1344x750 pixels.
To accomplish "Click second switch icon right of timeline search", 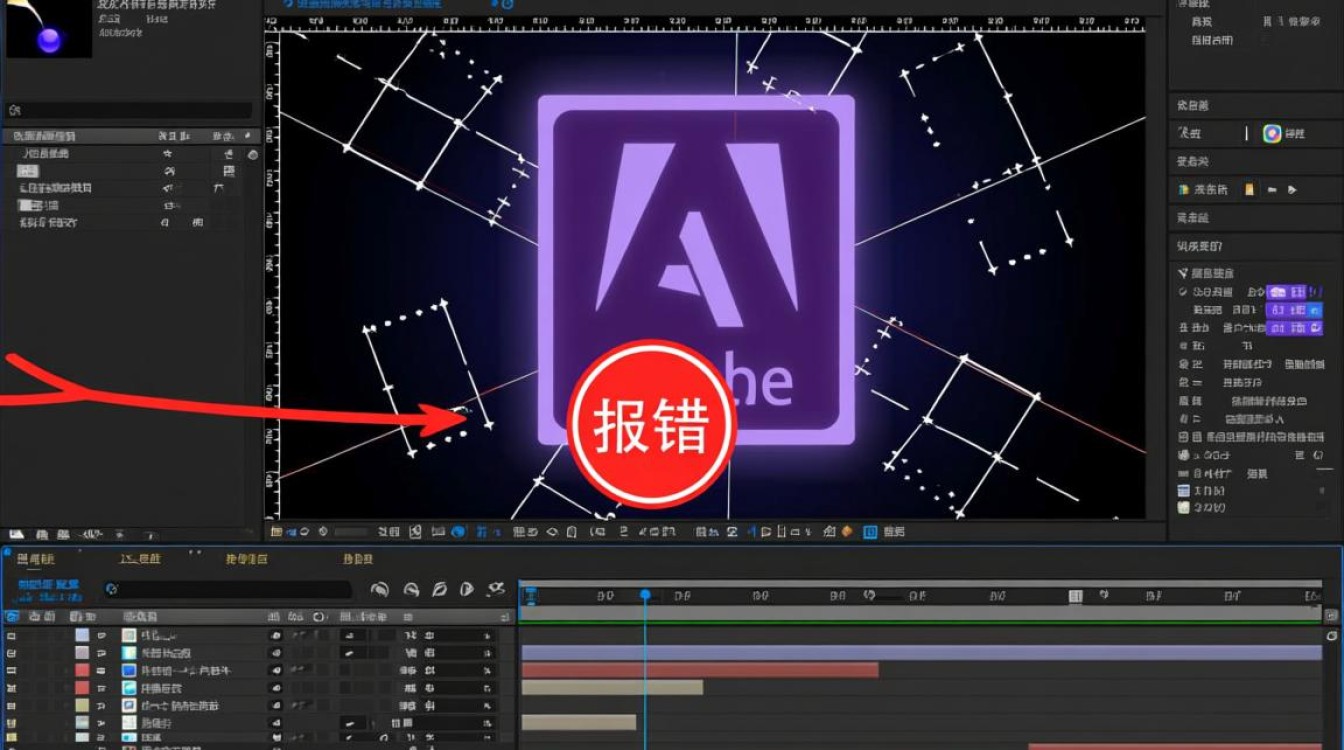I will [x=409, y=590].
